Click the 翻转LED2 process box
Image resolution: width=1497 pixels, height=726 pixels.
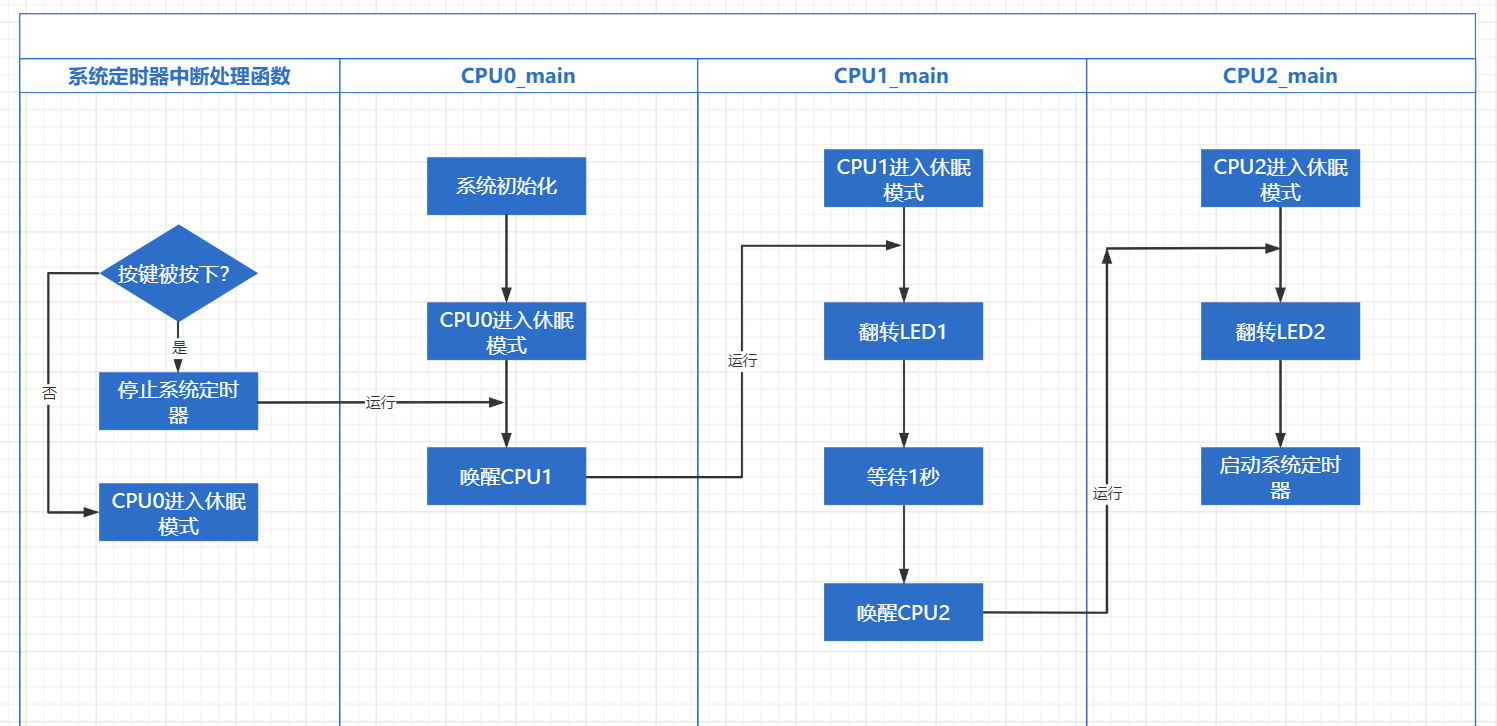[x=1280, y=331]
